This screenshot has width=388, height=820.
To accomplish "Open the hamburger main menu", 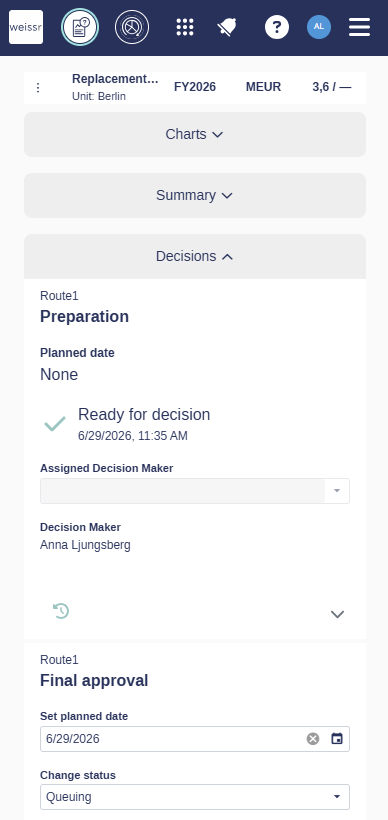I will (360, 27).
